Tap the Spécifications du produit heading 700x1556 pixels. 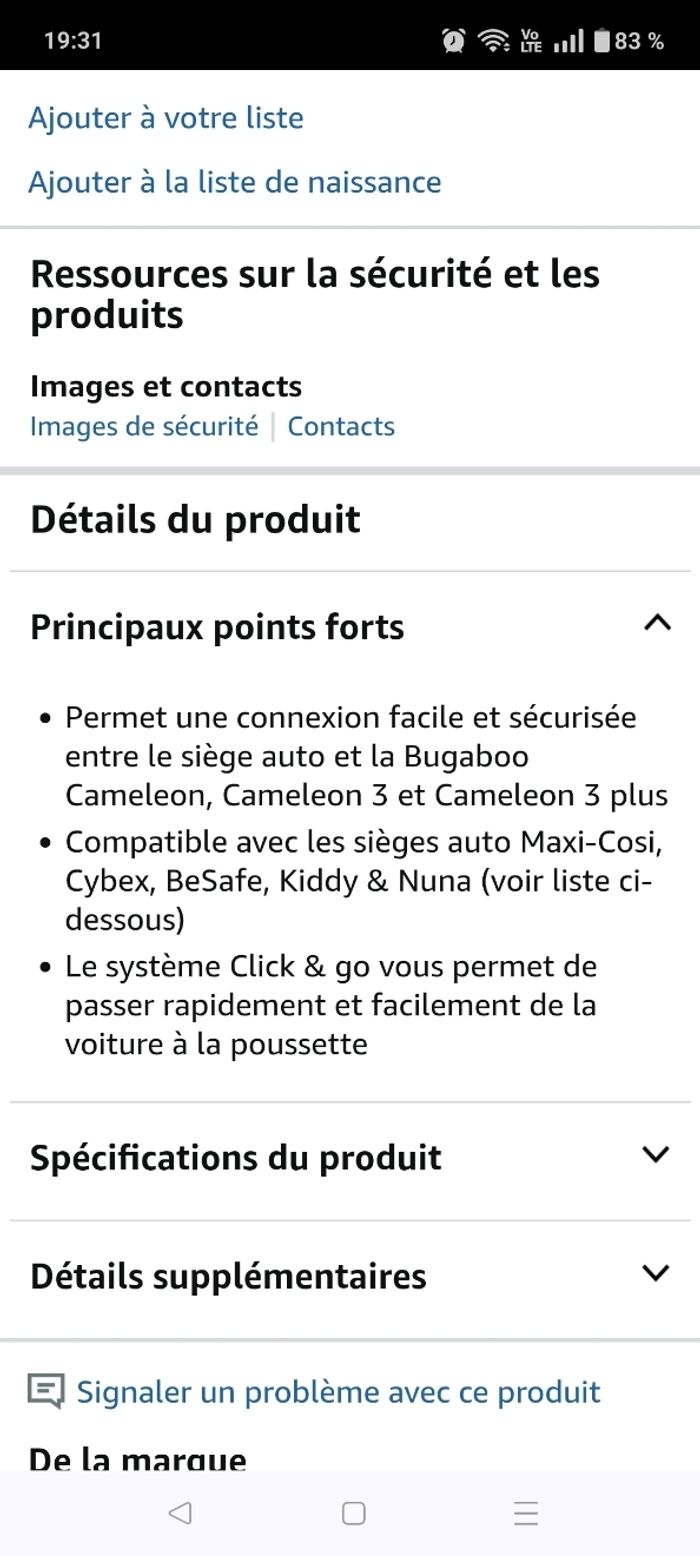click(x=236, y=1157)
